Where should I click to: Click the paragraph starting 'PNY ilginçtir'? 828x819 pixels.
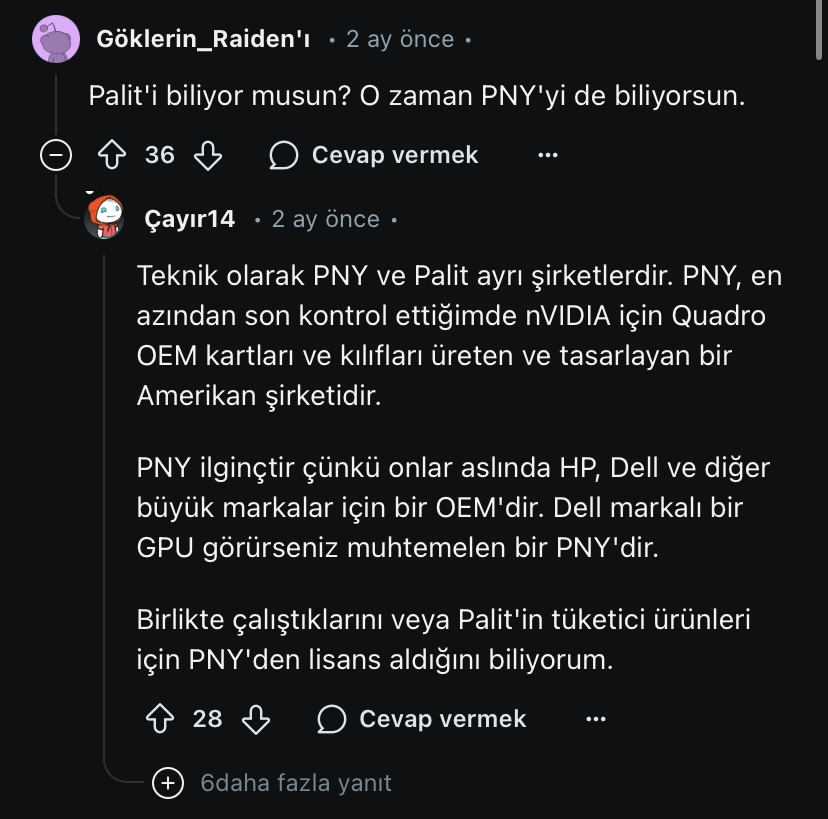tap(453, 508)
